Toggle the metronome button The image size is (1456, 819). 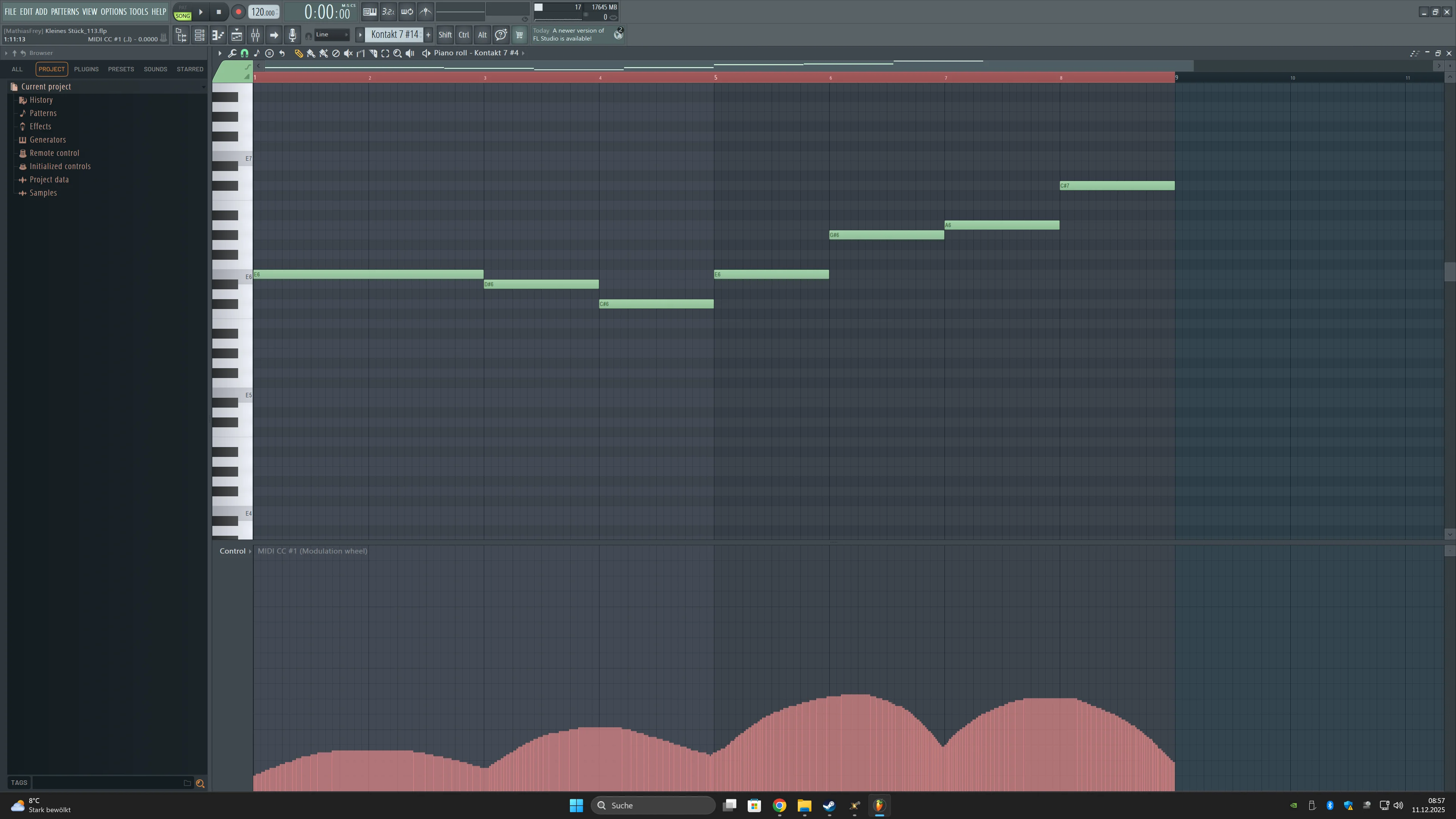(x=425, y=11)
